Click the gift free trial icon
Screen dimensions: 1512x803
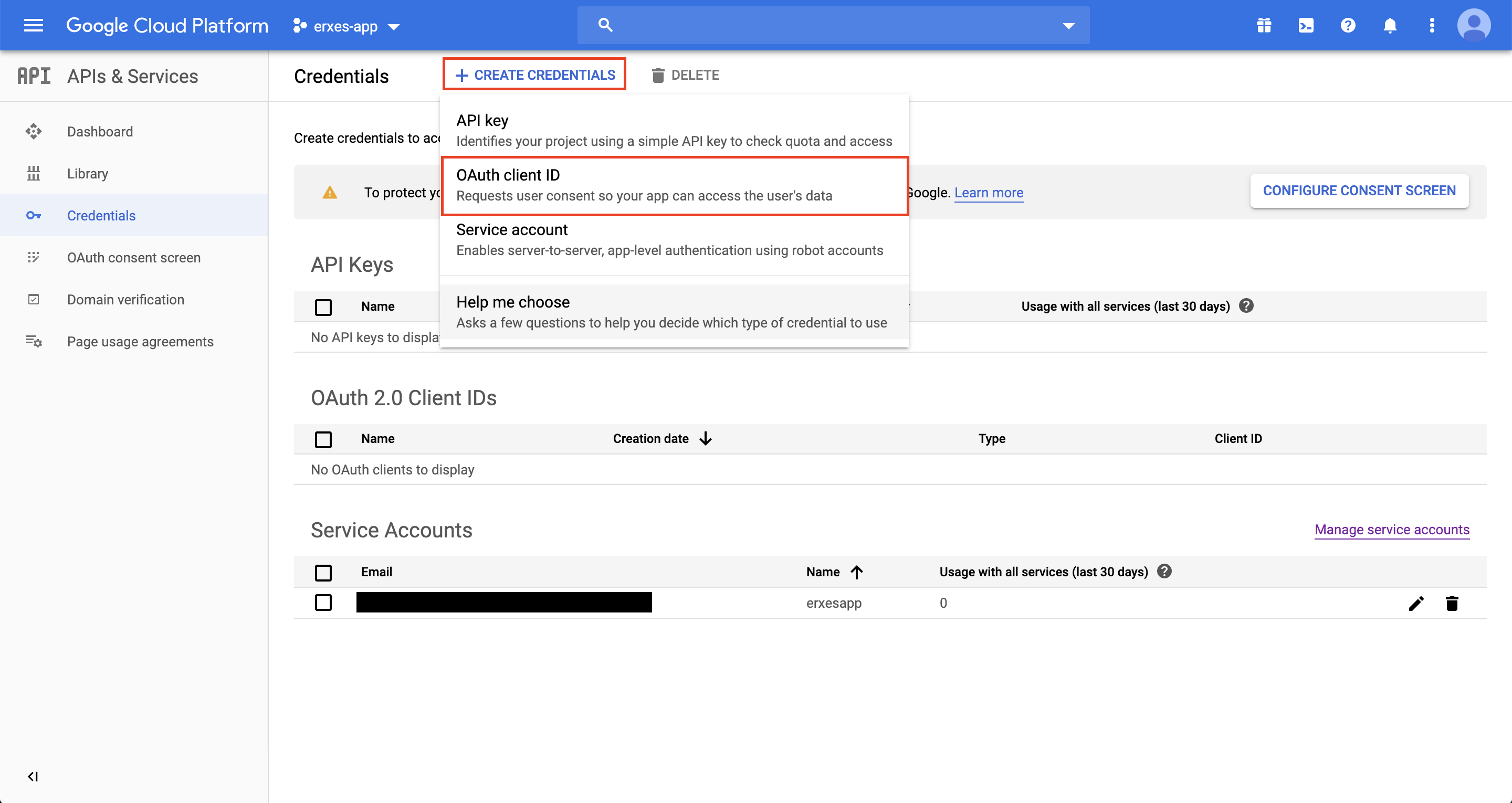coord(1264,25)
